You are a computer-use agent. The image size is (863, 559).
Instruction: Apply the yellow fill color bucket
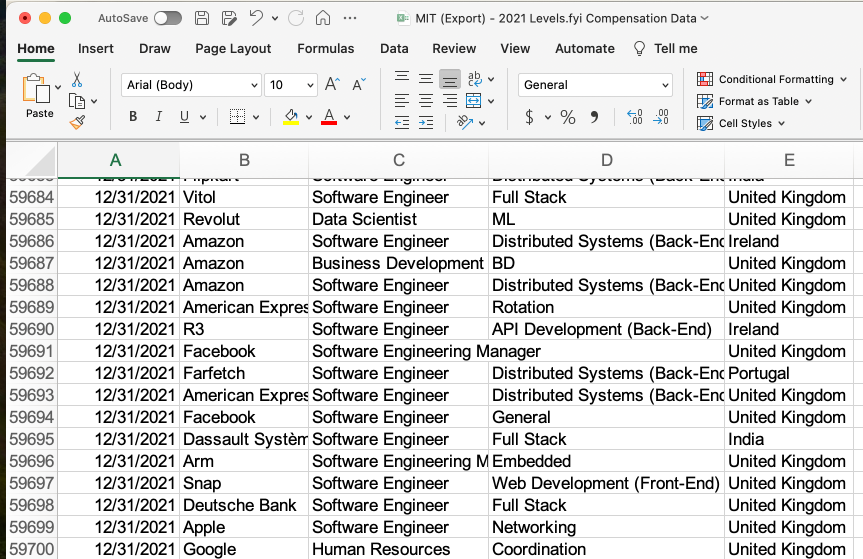(x=291, y=117)
